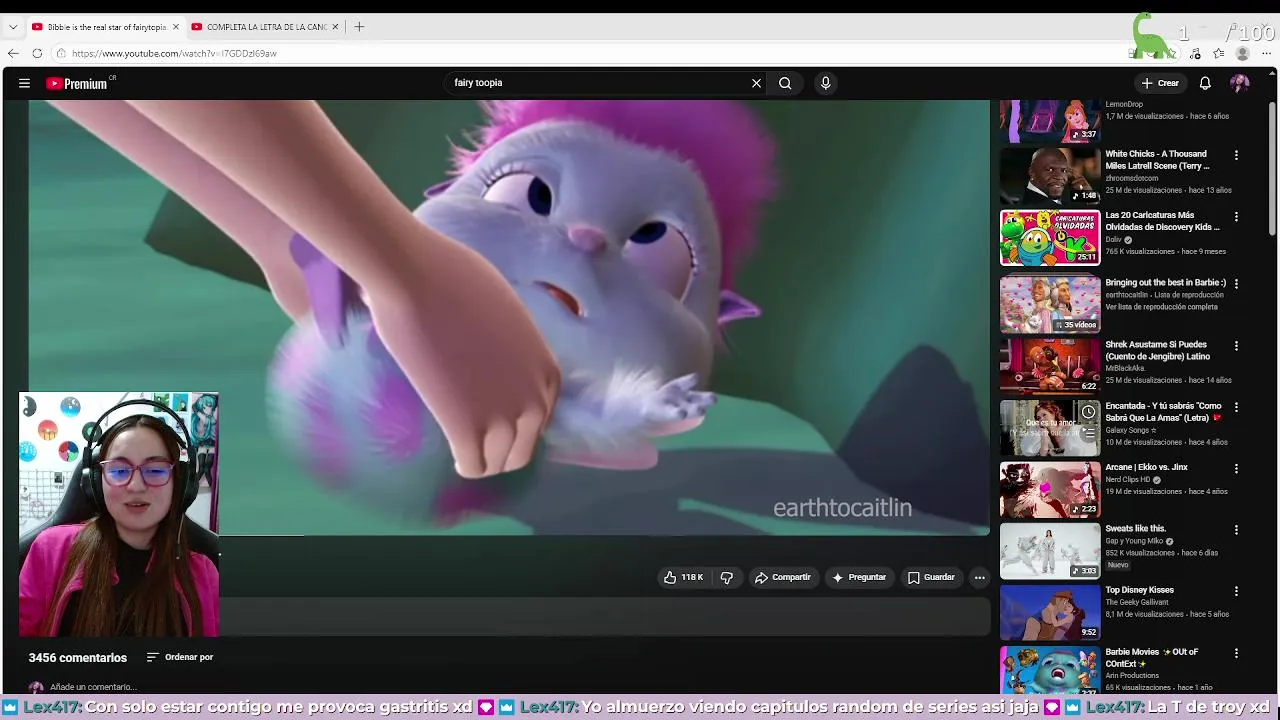Image resolution: width=1280 pixels, height=720 pixels.
Task: Click the YouTube search field
Action: coord(598,83)
